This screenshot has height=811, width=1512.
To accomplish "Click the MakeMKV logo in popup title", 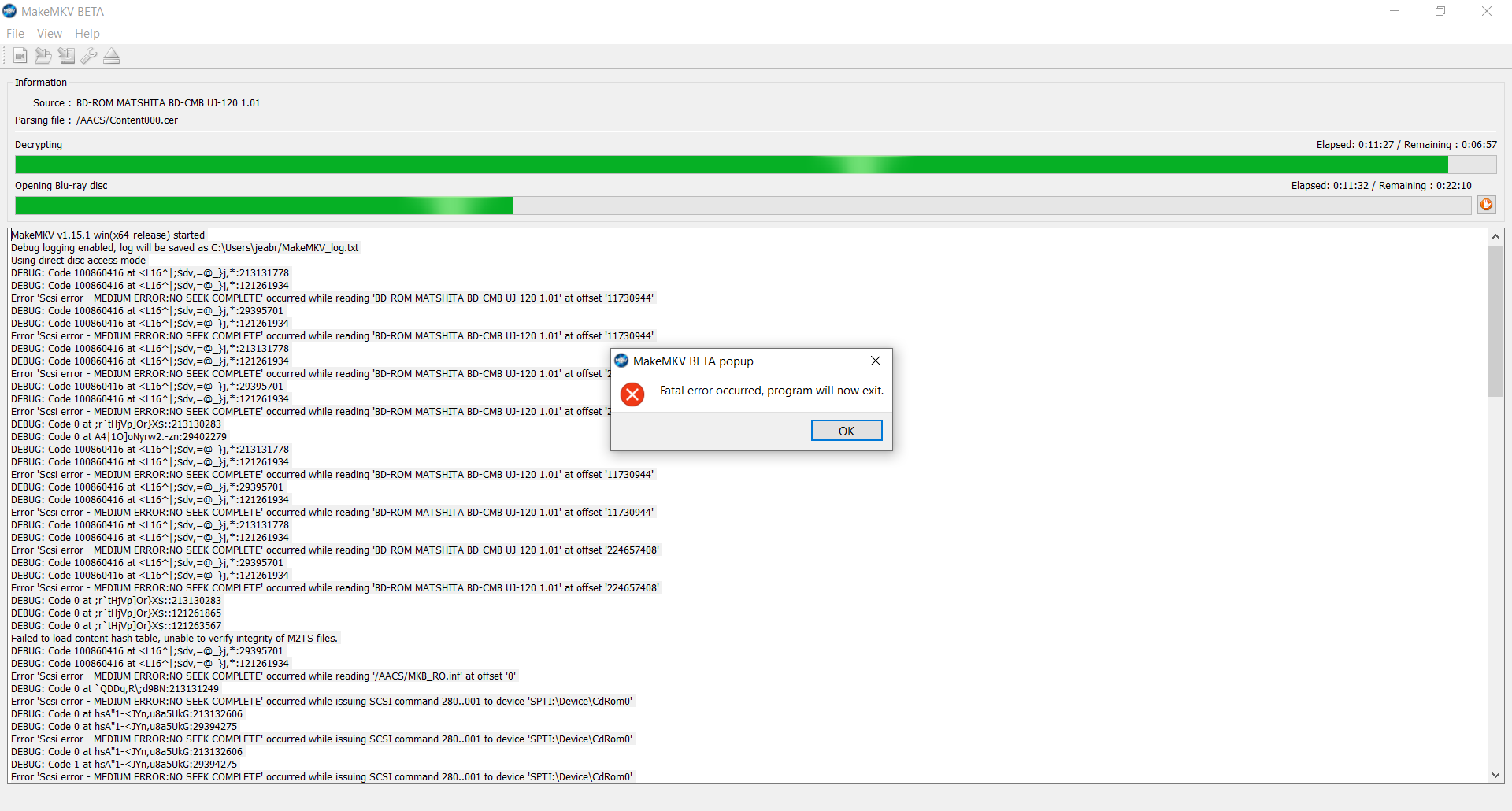I will (x=621, y=361).
